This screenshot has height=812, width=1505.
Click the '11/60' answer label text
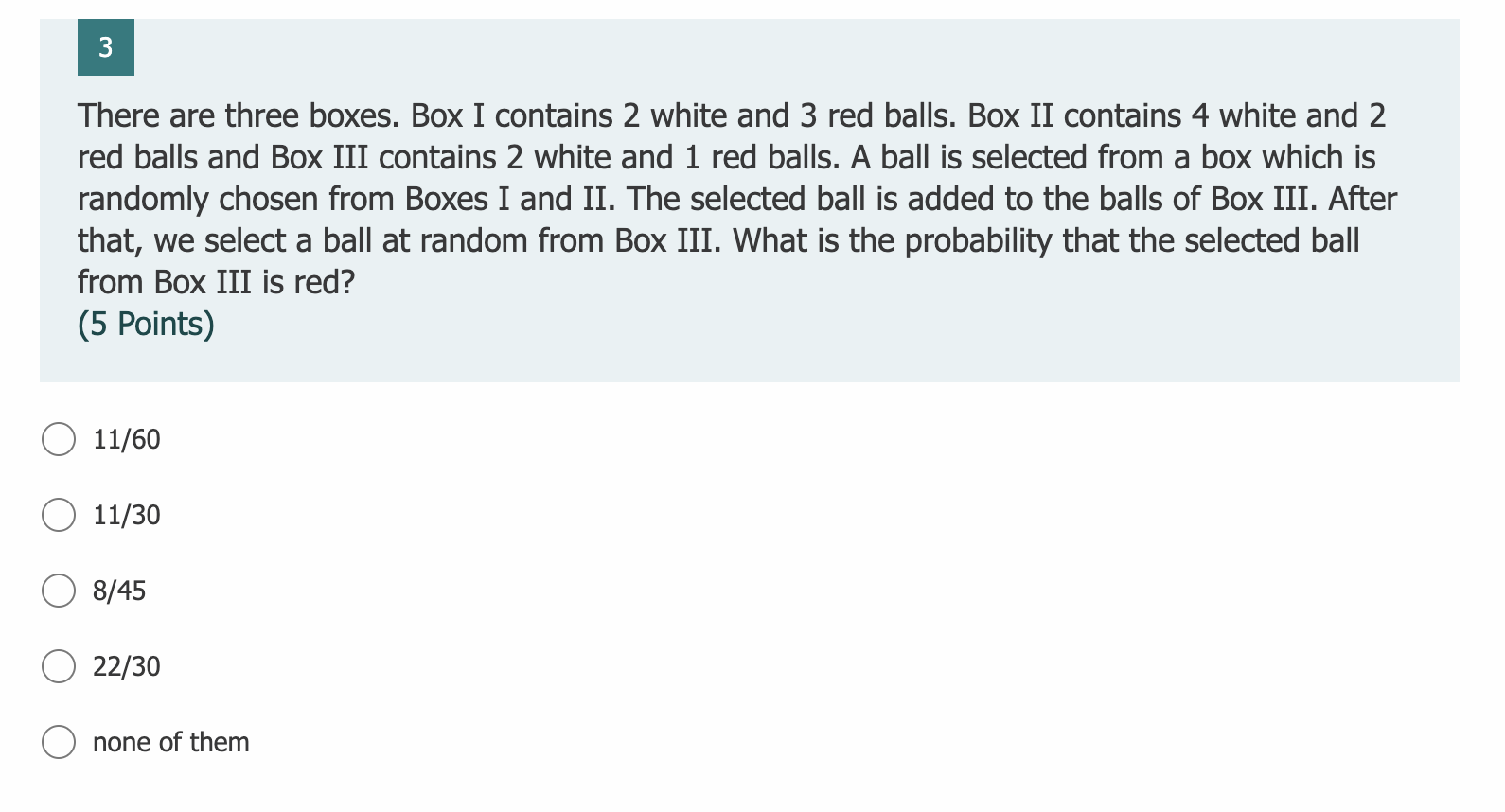coord(126,438)
